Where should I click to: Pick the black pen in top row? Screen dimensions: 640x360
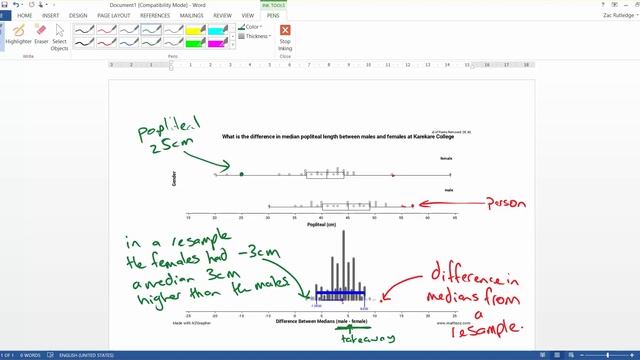(x=84, y=29)
